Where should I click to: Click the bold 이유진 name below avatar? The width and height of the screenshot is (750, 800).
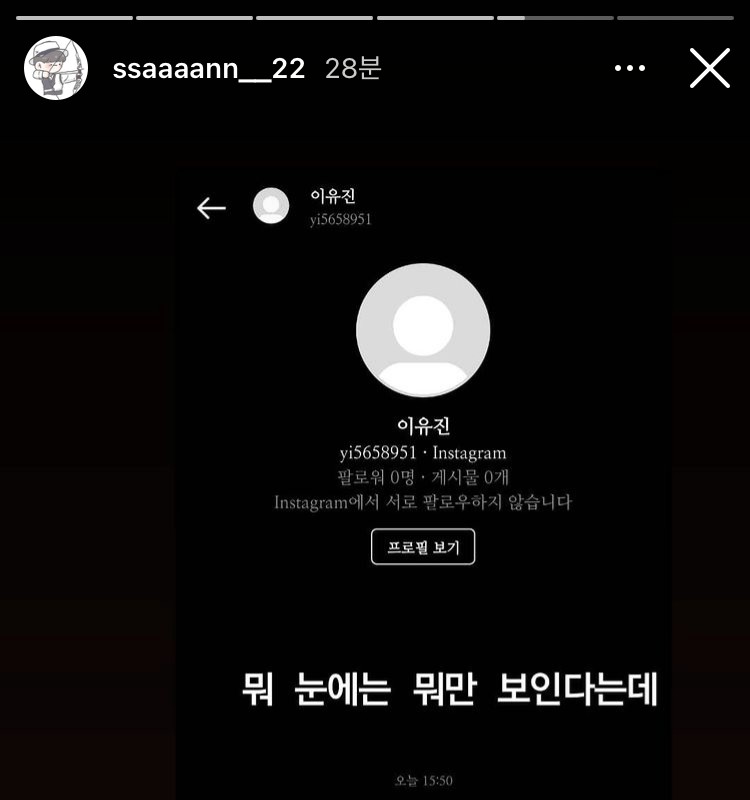(x=423, y=426)
